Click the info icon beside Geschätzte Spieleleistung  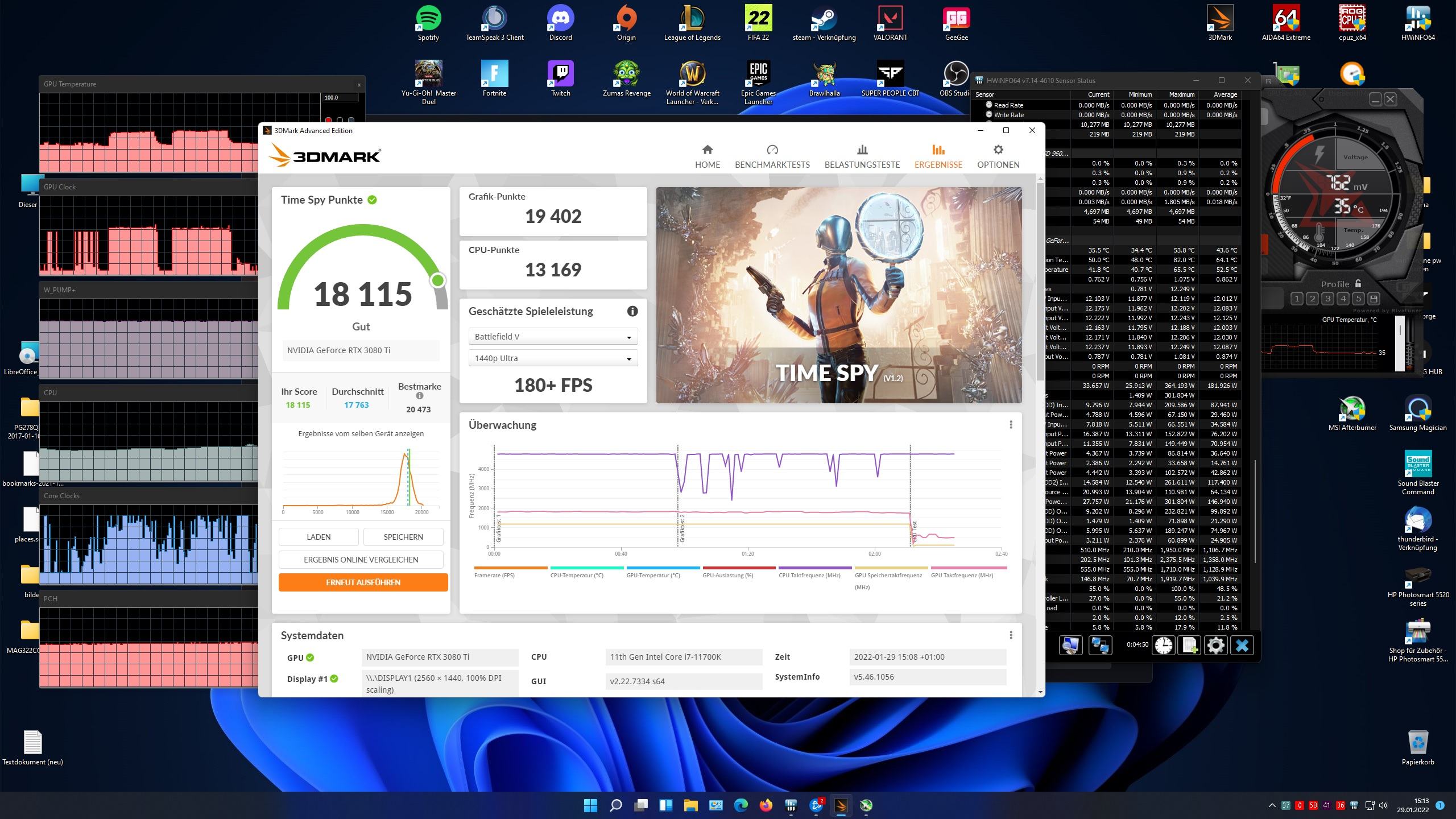[632, 311]
